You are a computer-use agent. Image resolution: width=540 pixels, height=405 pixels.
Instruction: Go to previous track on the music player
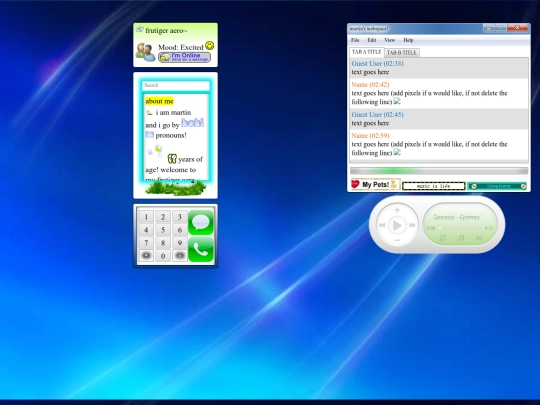tap(382, 225)
